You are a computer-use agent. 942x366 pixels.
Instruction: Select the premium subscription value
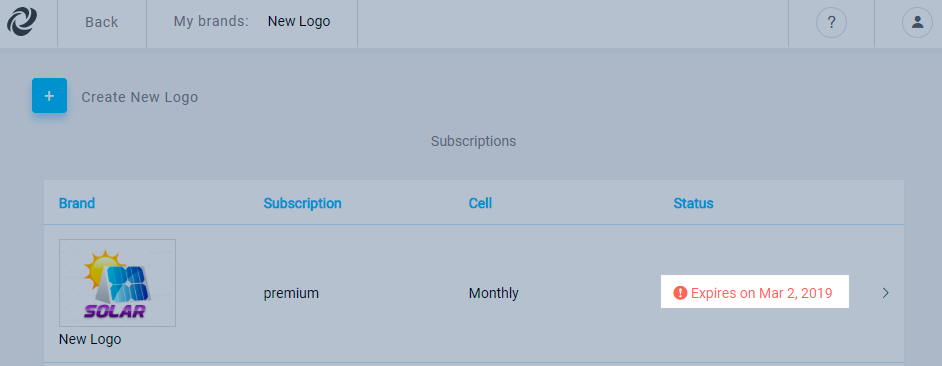[291, 294]
